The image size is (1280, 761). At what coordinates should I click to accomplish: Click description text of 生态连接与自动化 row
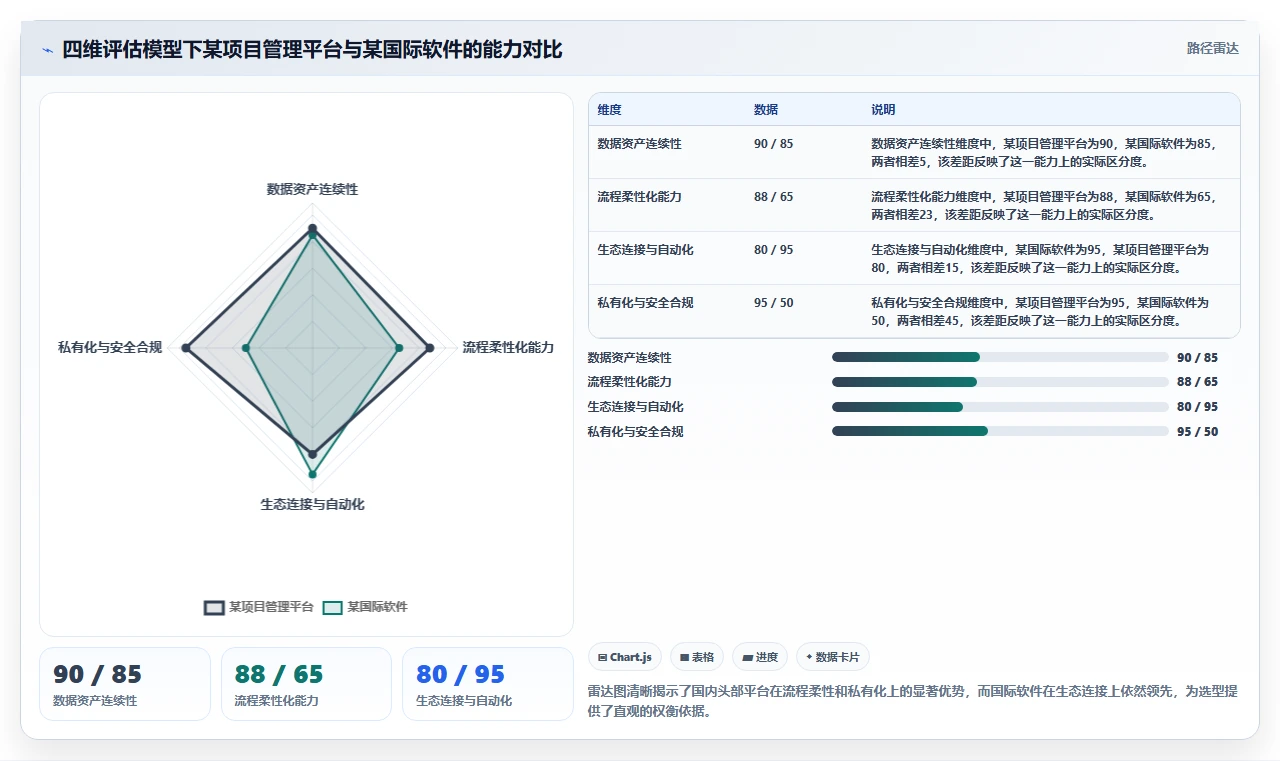tap(1040, 258)
